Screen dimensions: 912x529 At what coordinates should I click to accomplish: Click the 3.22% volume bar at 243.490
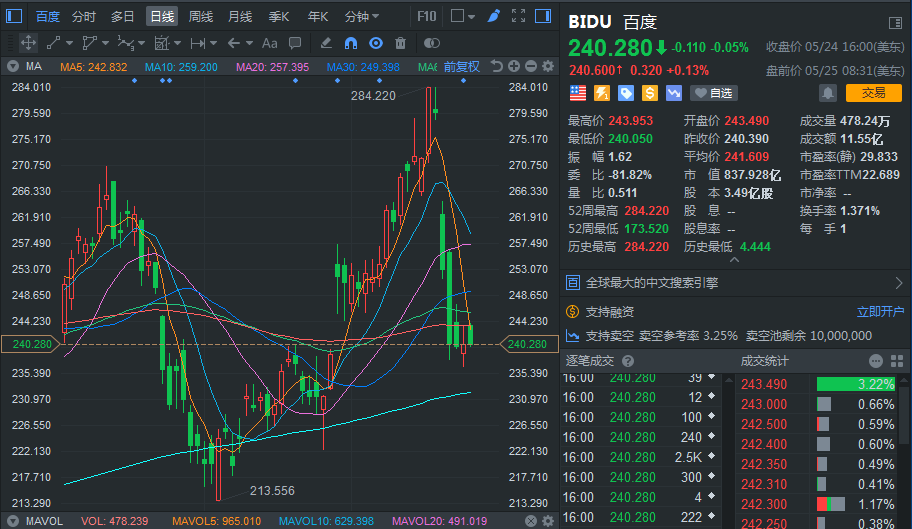tap(856, 384)
